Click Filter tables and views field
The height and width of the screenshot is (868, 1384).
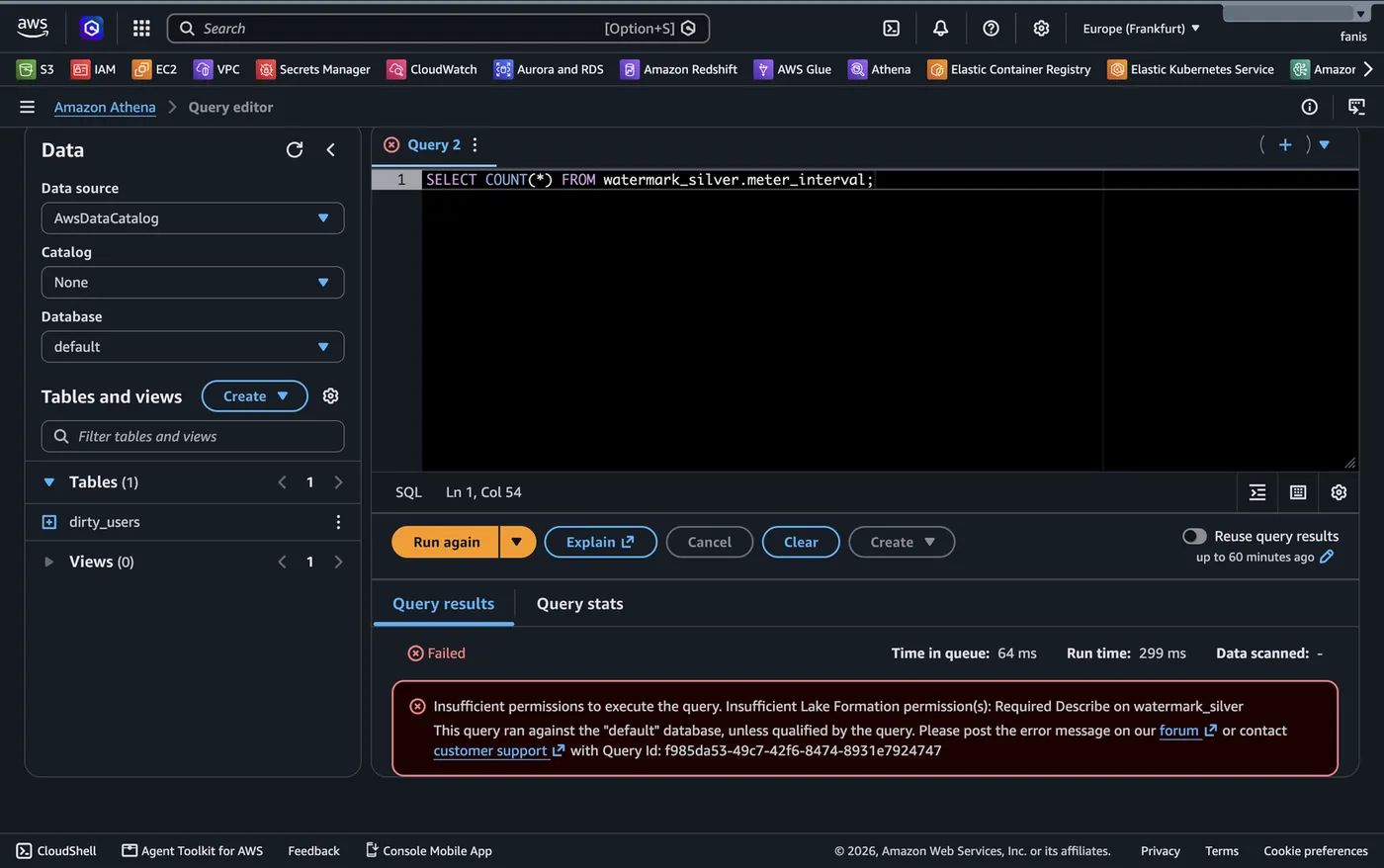pyautogui.click(x=193, y=436)
